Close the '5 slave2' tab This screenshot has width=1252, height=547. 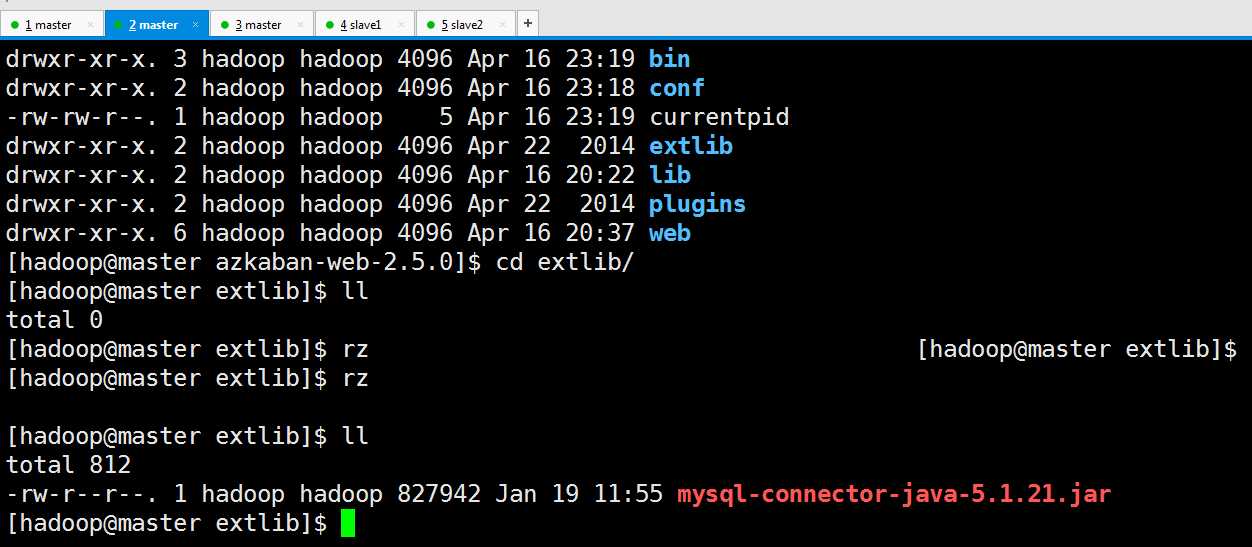click(x=503, y=24)
